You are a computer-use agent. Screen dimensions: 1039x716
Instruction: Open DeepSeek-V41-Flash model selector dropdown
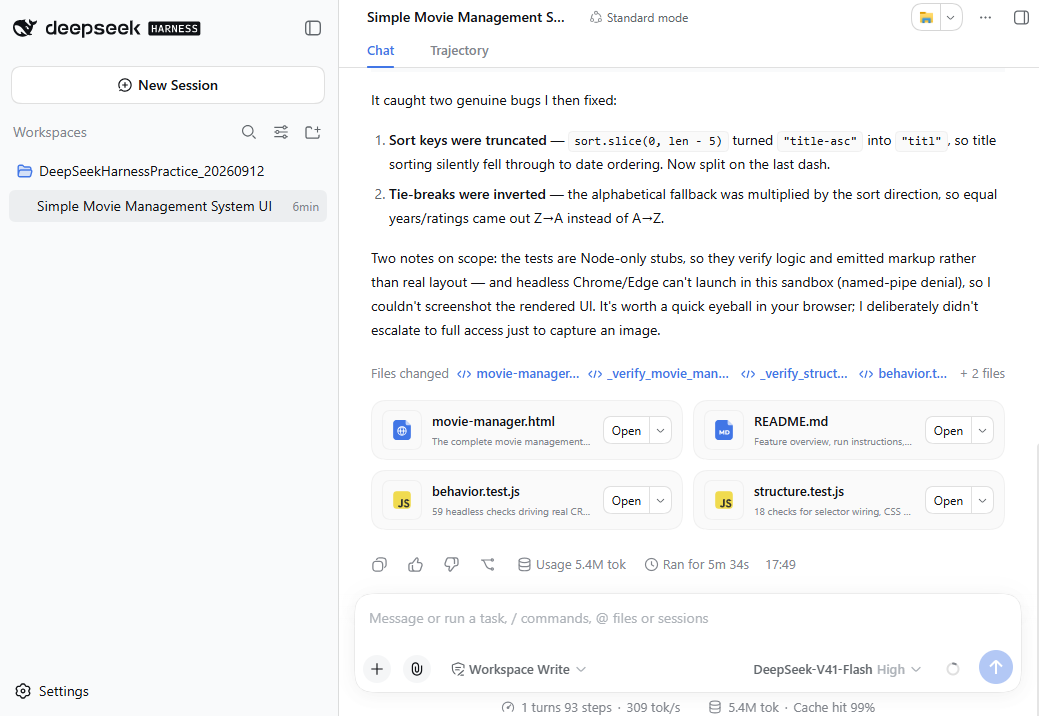pyautogui.click(x=837, y=669)
